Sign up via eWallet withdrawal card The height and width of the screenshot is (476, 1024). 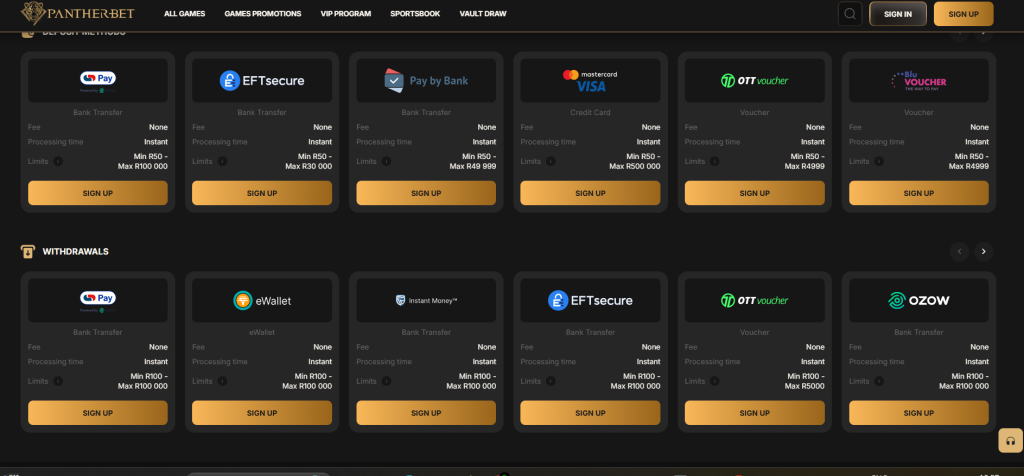point(262,413)
